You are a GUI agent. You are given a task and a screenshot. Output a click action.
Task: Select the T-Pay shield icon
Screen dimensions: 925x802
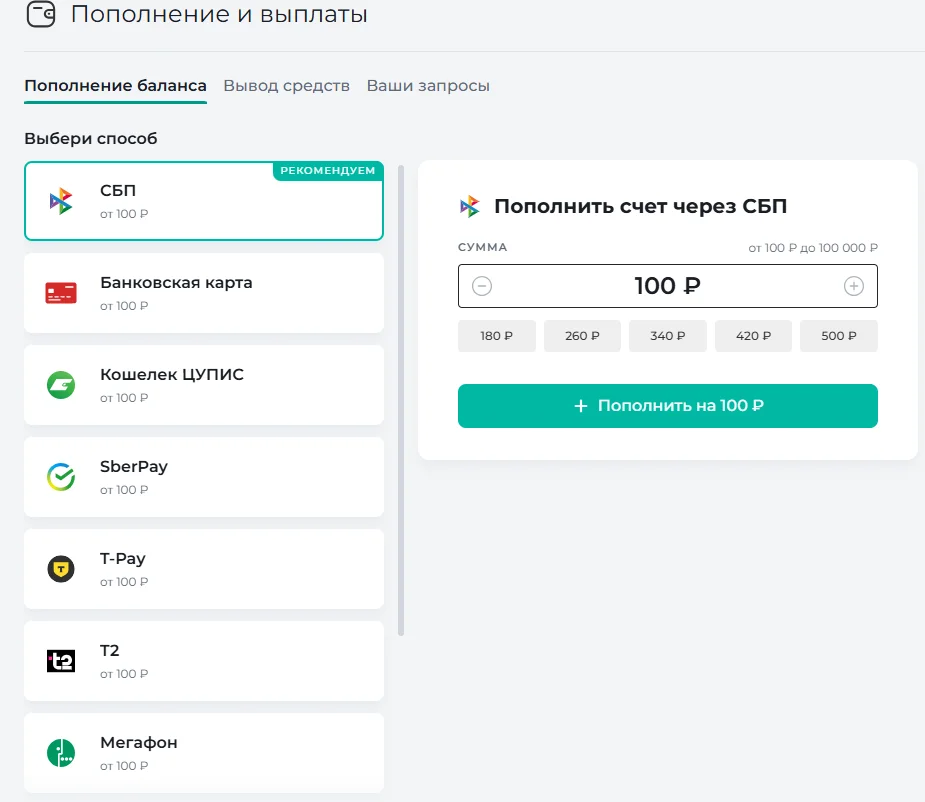pyautogui.click(x=61, y=568)
